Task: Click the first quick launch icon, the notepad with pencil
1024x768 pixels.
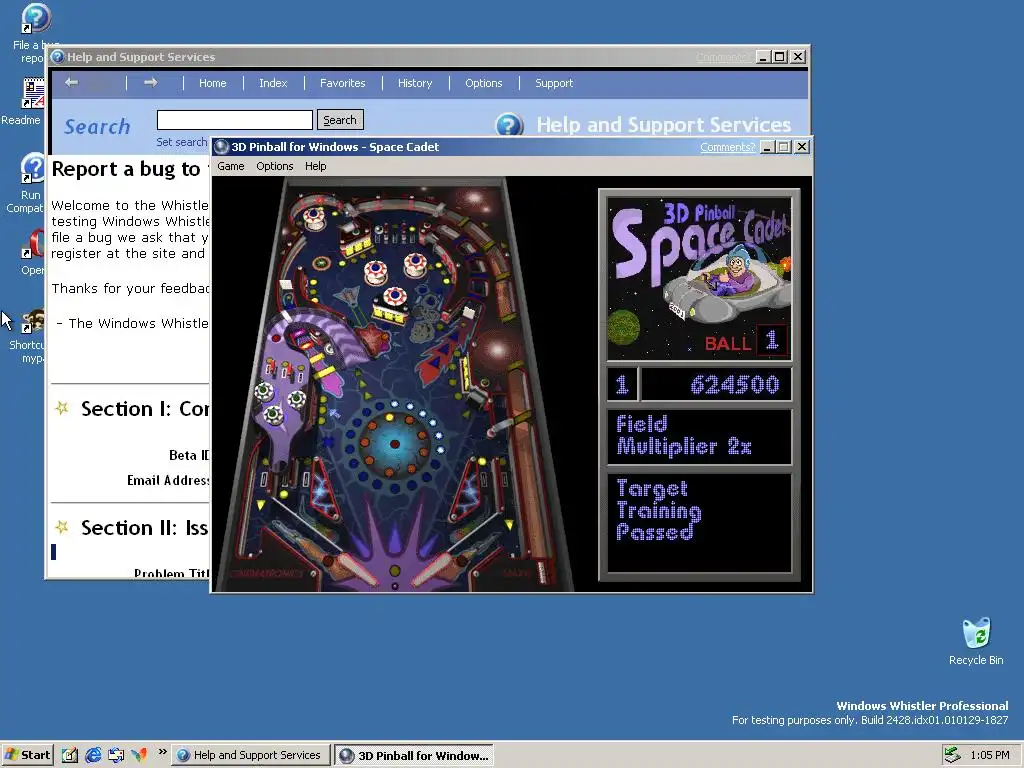Action: [69, 755]
